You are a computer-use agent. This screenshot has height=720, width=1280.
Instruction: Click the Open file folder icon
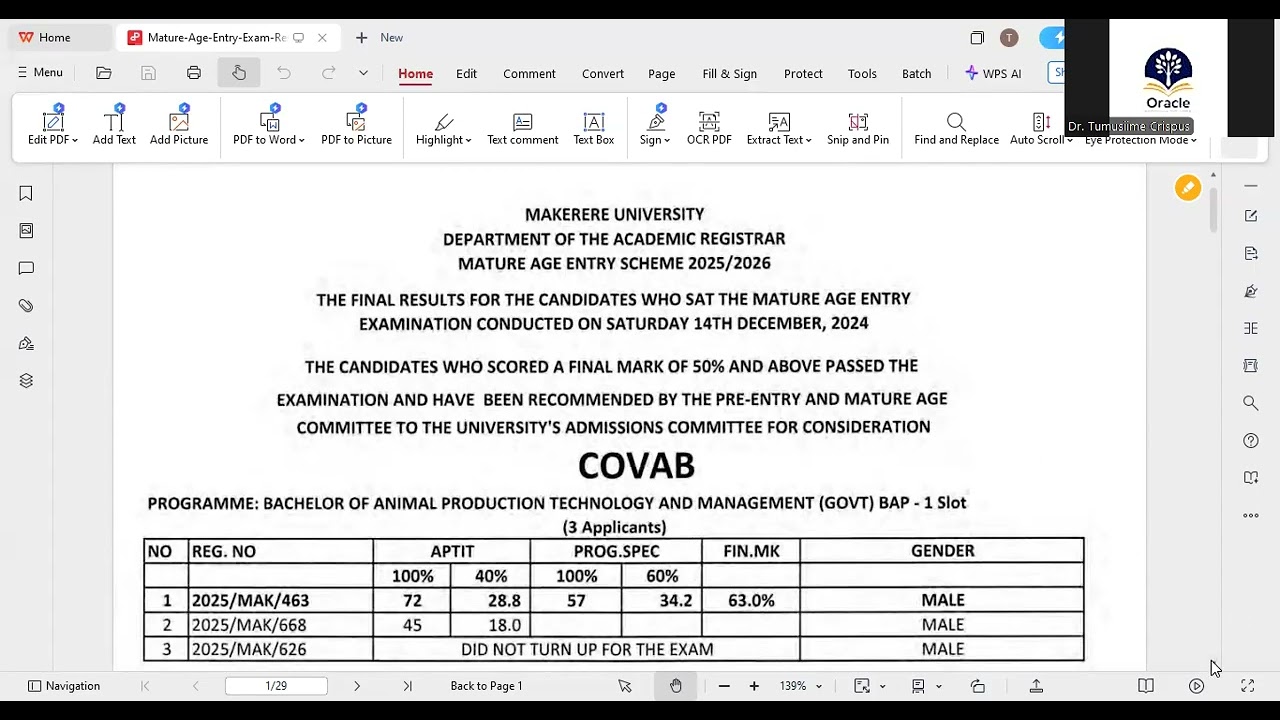coord(104,73)
